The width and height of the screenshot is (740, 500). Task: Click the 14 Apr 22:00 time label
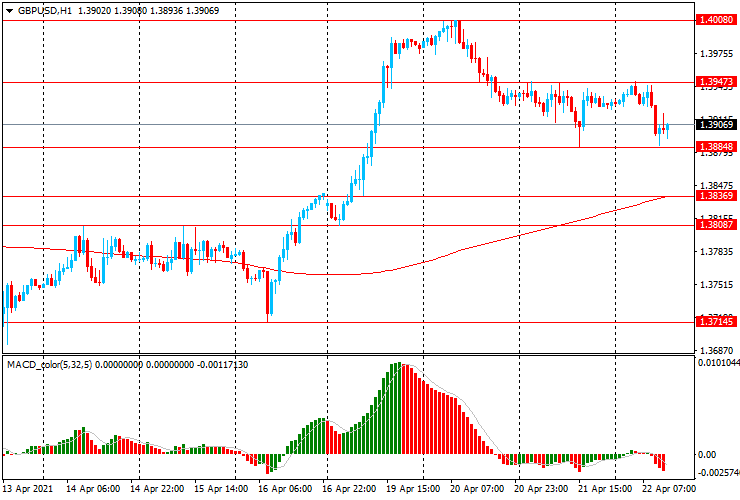click(x=157, y=488)
